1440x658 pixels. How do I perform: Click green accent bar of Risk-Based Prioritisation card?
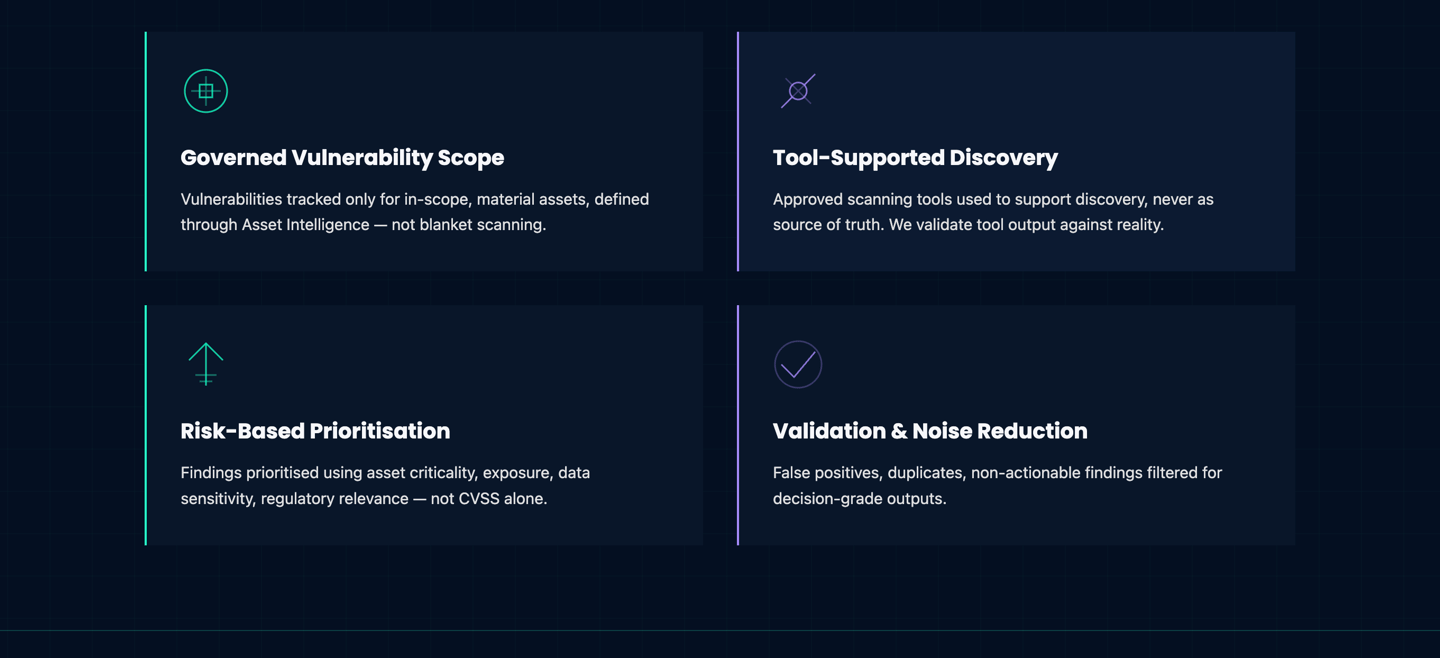coord(146,425)
